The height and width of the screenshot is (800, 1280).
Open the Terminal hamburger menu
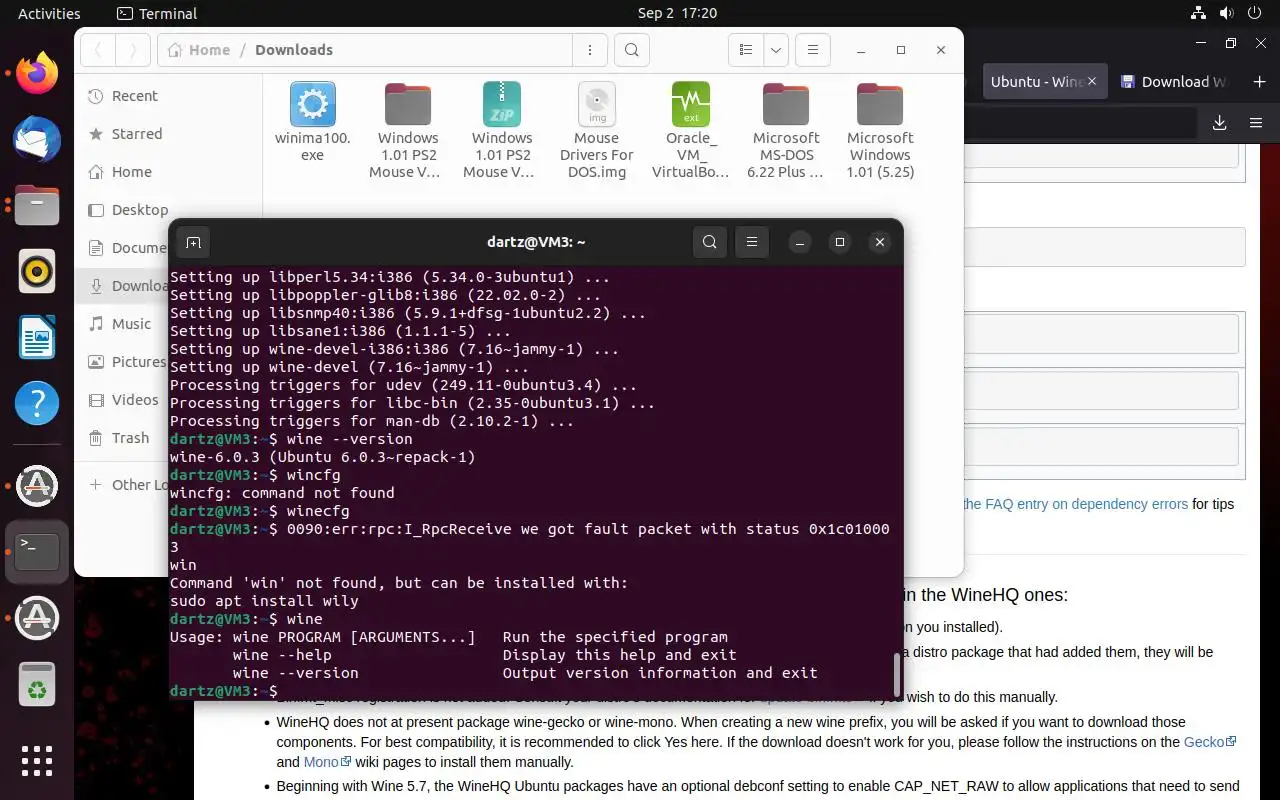pos(752,242)
